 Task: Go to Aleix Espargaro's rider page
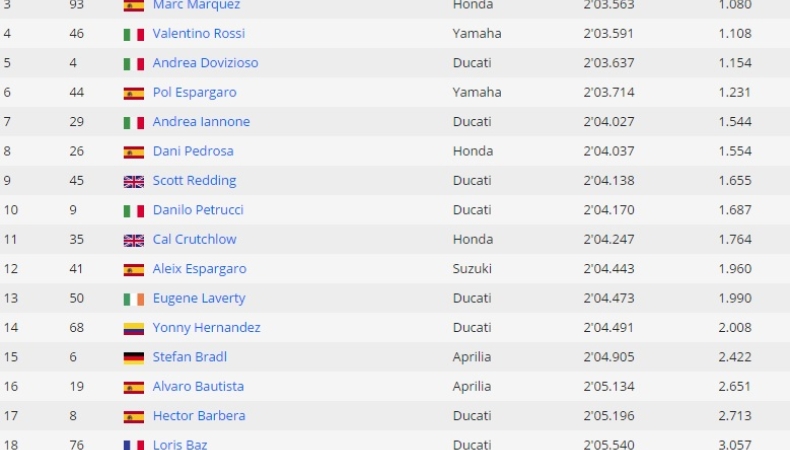[199, 269]
